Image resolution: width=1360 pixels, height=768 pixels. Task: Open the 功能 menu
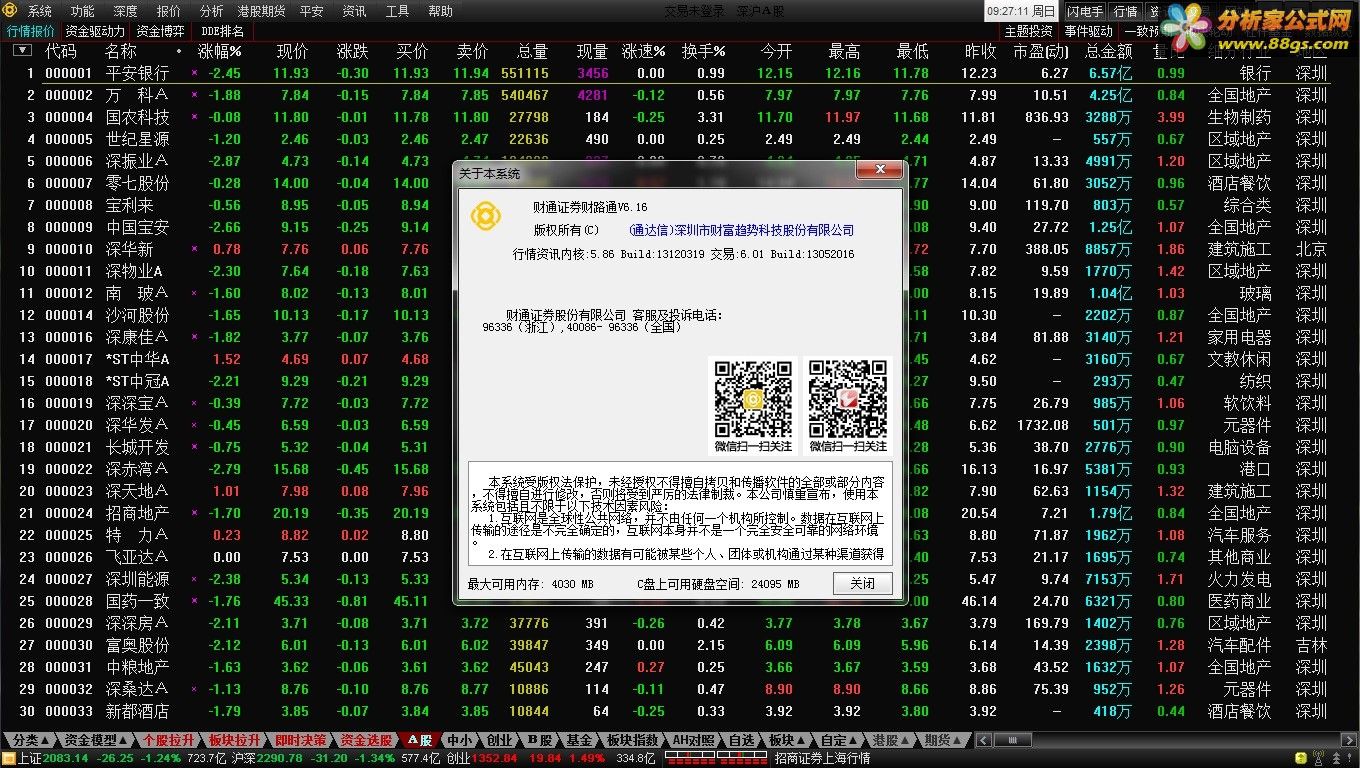83,11
